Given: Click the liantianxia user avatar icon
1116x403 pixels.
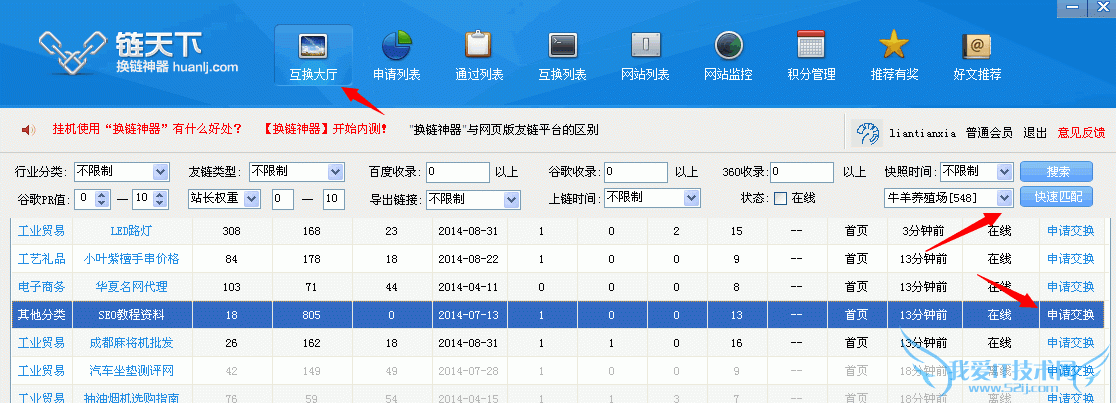Looking at the screenshot, I should tap(867, 132).
